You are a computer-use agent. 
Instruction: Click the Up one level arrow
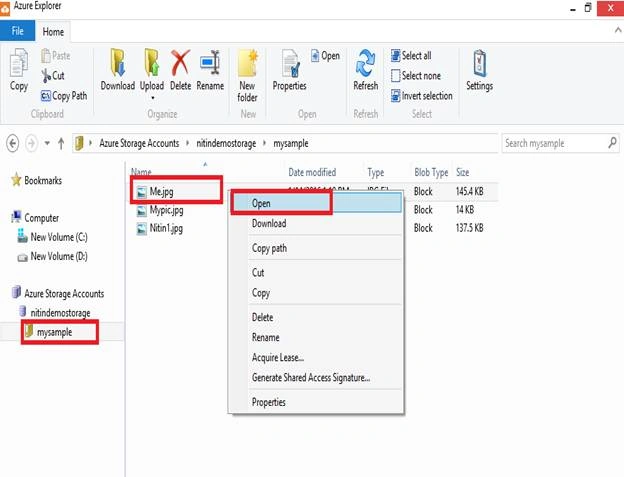(x=61, y=143)
